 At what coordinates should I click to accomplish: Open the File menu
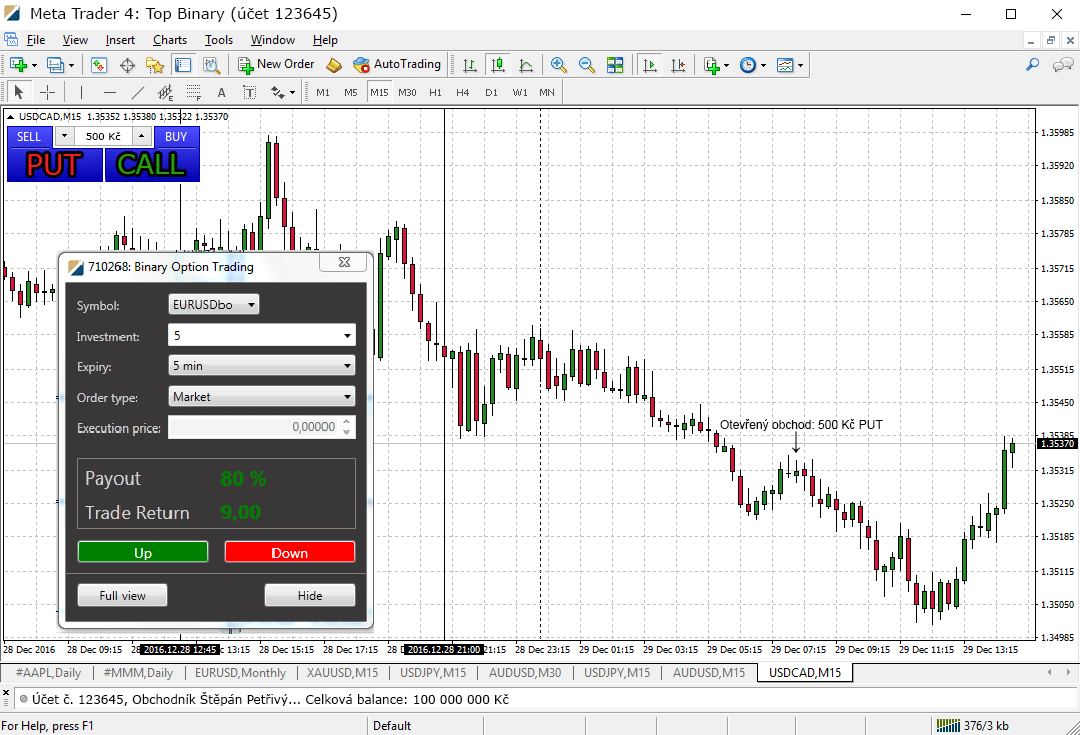pos(36,40)
